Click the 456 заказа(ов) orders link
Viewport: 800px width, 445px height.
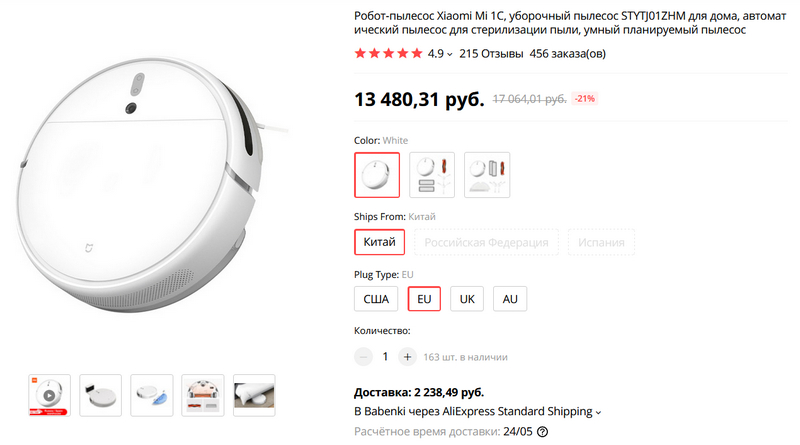point(569,53)
